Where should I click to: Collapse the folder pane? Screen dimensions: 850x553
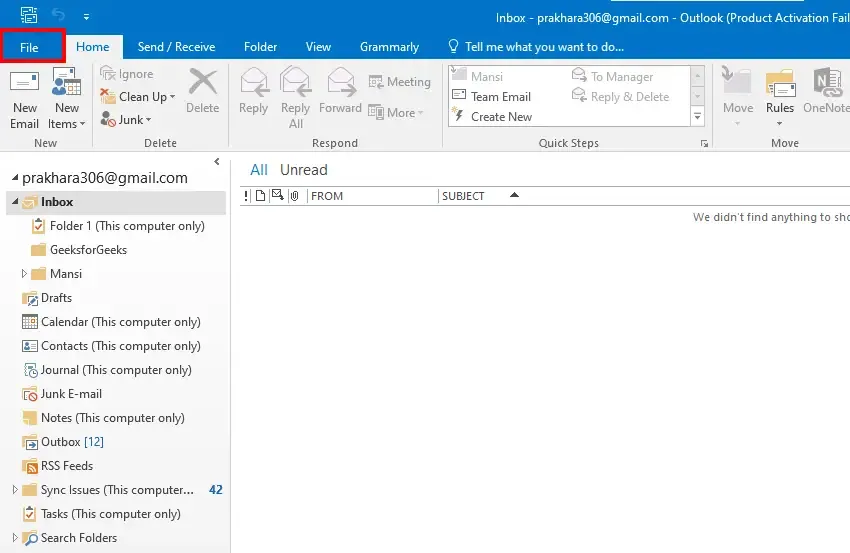pos(217,162)
